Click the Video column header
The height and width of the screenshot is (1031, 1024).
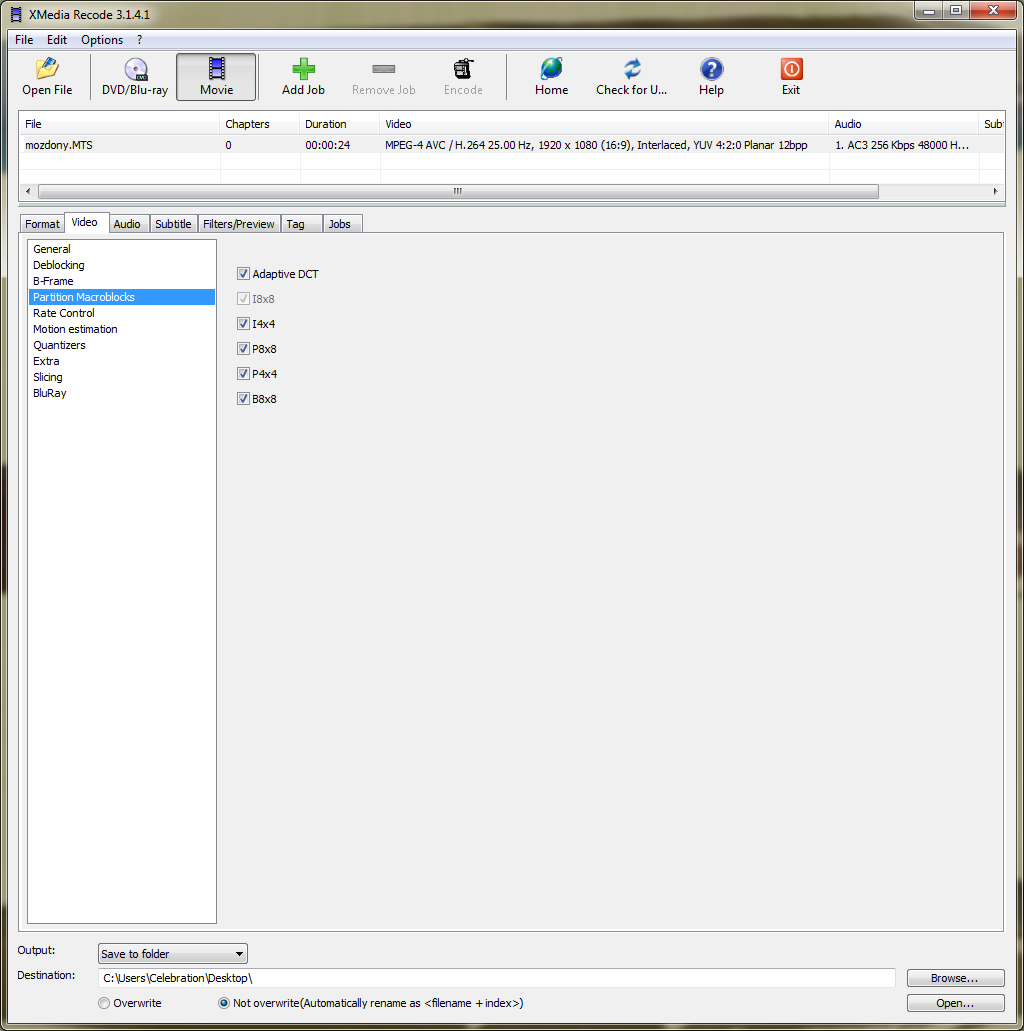pos(604,124)
